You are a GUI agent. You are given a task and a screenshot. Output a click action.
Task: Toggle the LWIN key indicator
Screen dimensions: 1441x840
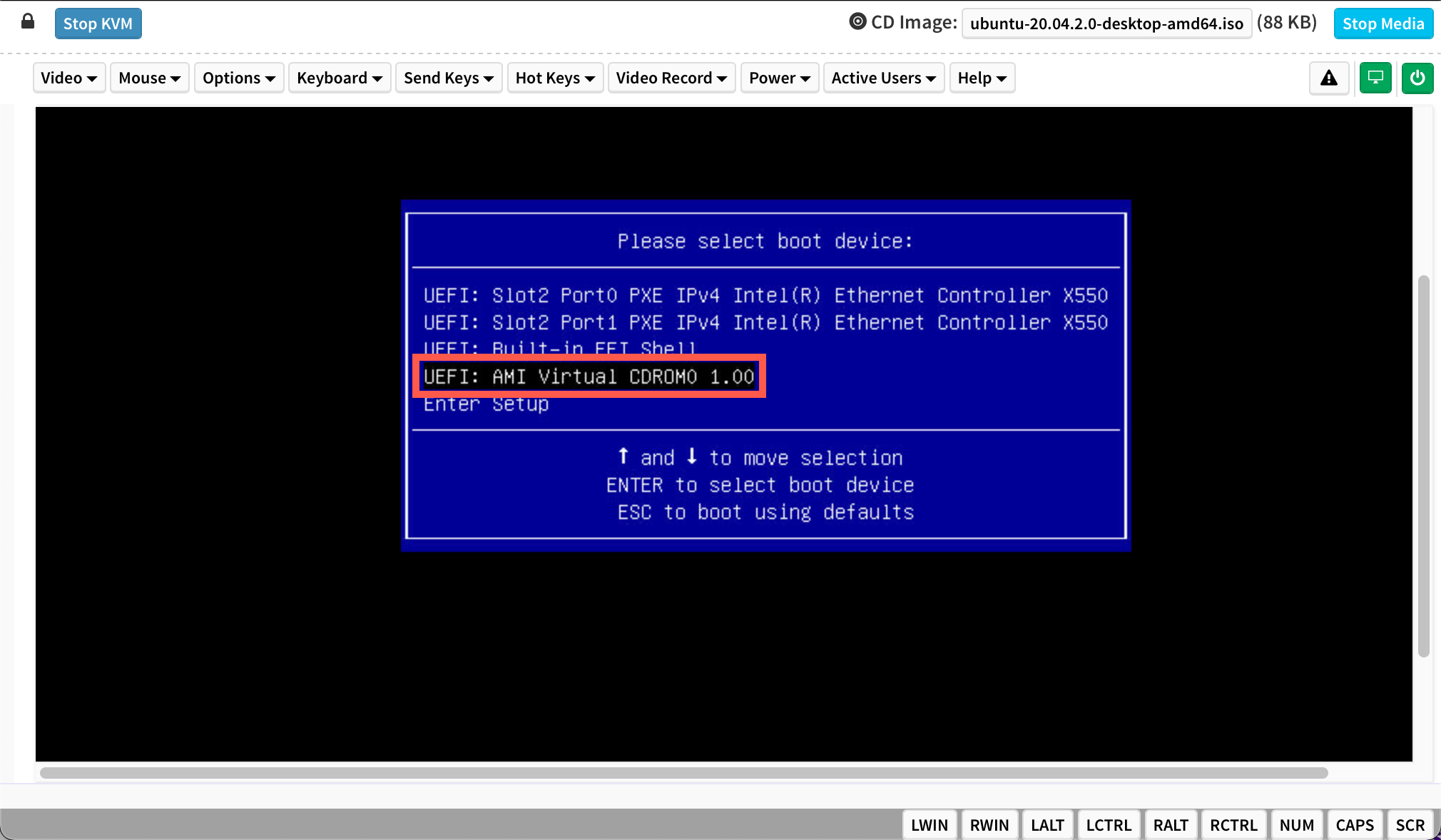pos(929,825)
